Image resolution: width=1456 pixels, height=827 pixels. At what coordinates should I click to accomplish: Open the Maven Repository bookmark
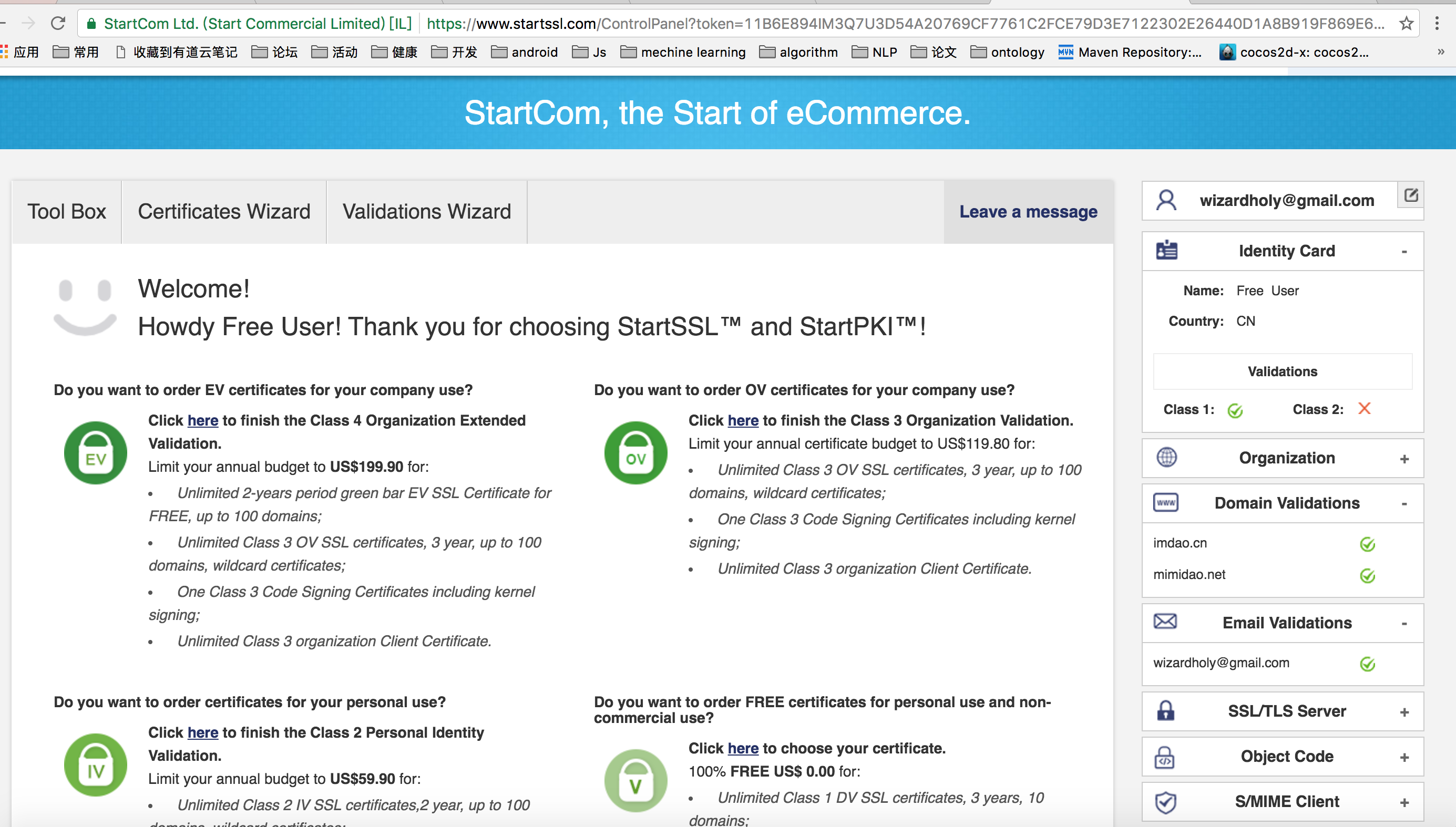pyautogui.click(x=1130, y=52)
